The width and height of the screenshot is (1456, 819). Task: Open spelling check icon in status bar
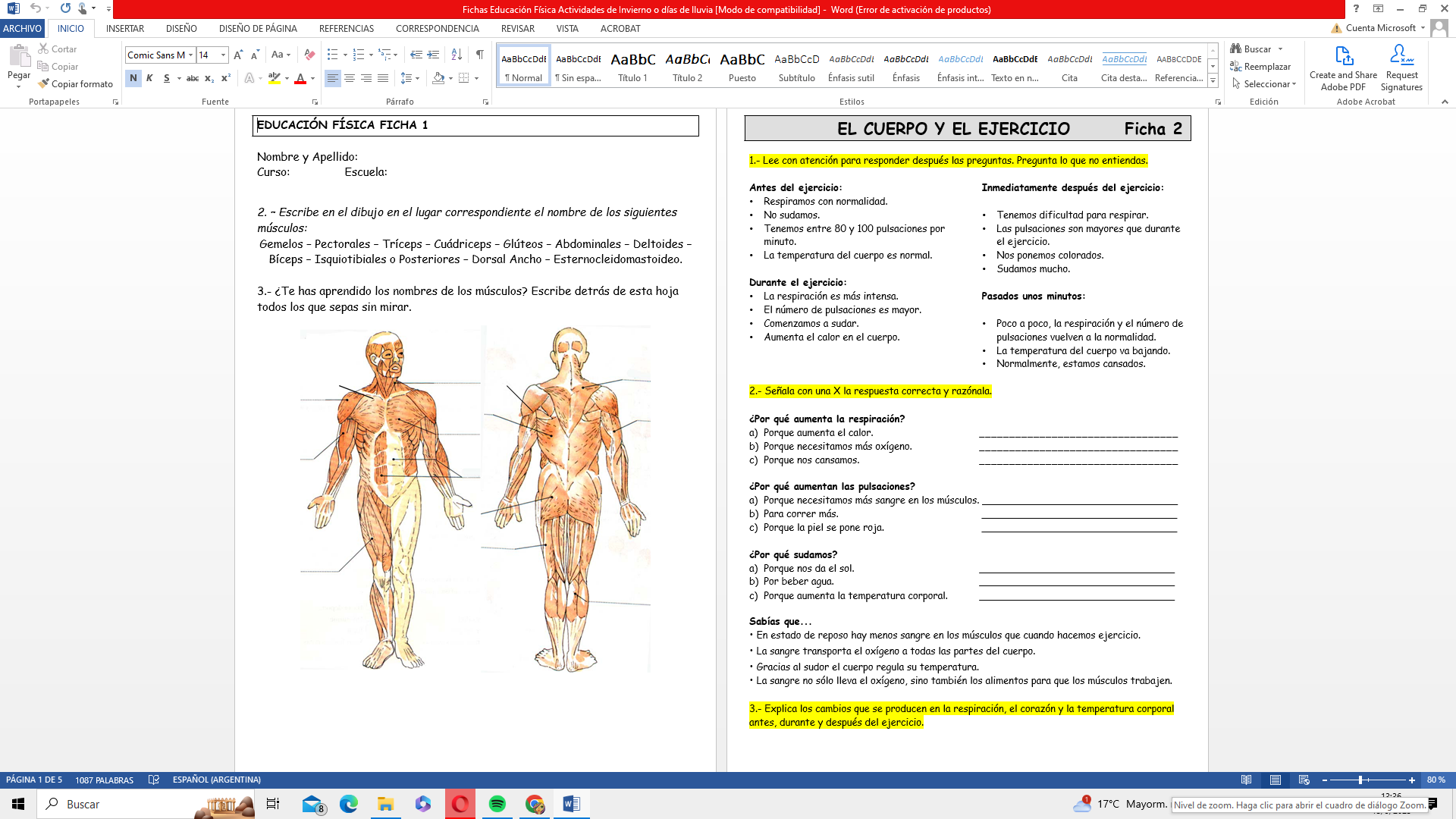coord(154,780)
